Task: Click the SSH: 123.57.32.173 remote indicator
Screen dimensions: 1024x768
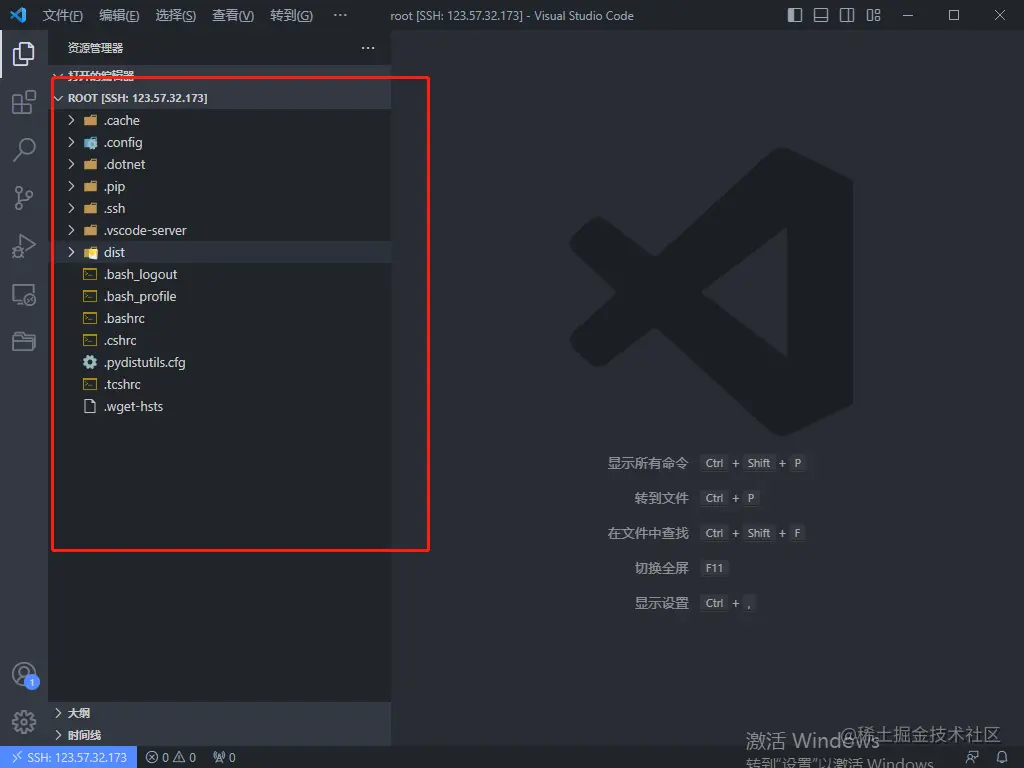Action: pyautogui.click(x=69, y=758)
